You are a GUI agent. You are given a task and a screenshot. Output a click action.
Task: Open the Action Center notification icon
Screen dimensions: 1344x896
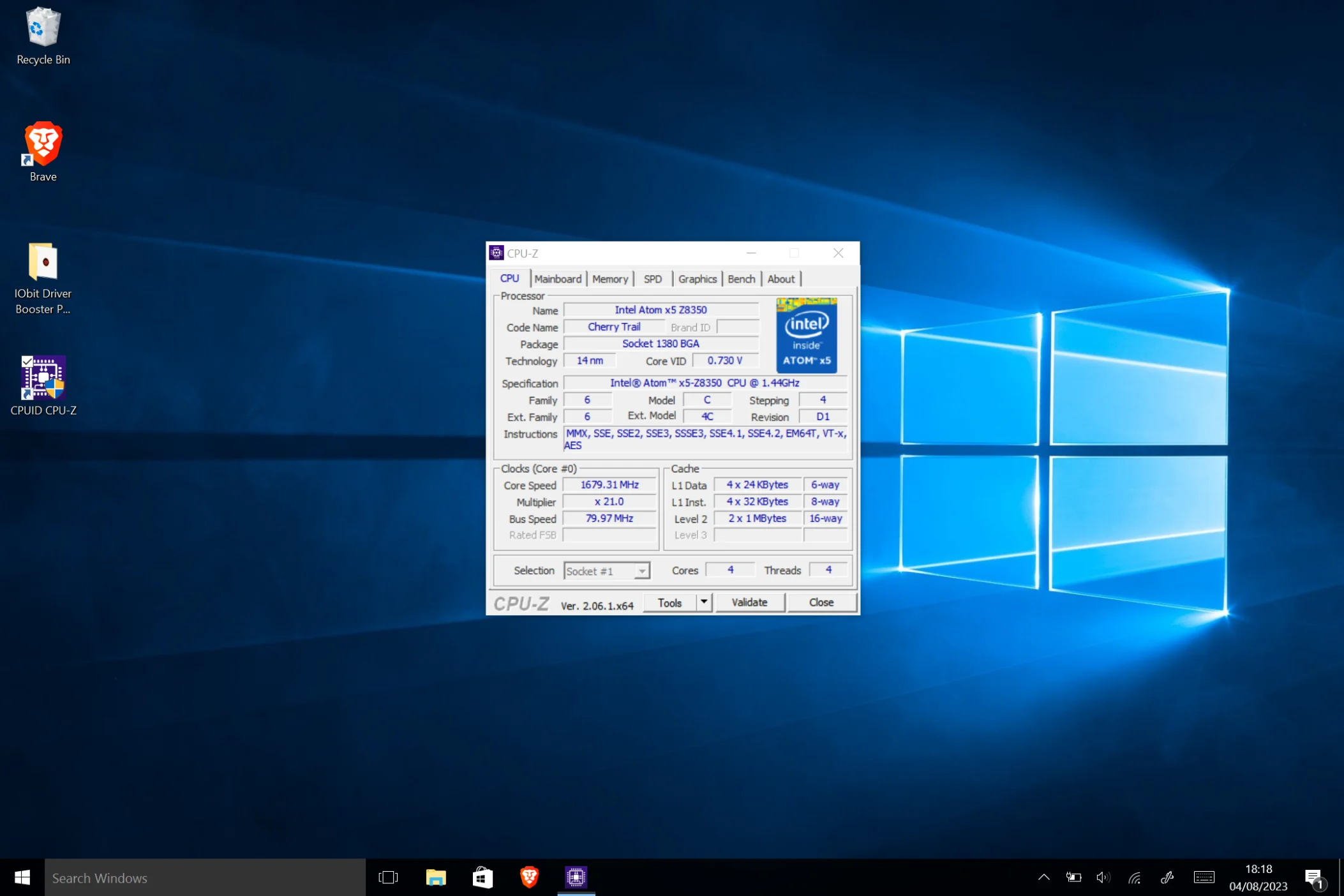pos(1313,877)
